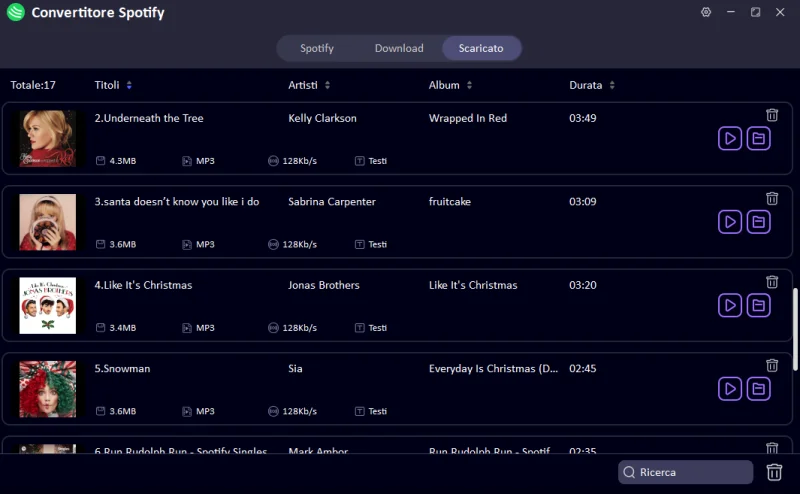Open folder for the Sabrina Carpenter track
The width and height of the screenshot is (800, 494).
(x=758, y=222)
